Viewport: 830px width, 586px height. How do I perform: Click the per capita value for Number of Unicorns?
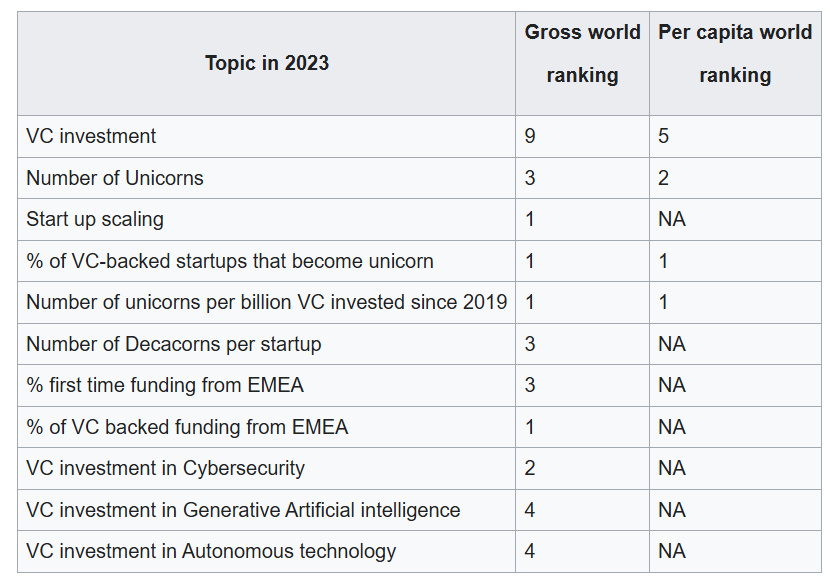(664, 178)
